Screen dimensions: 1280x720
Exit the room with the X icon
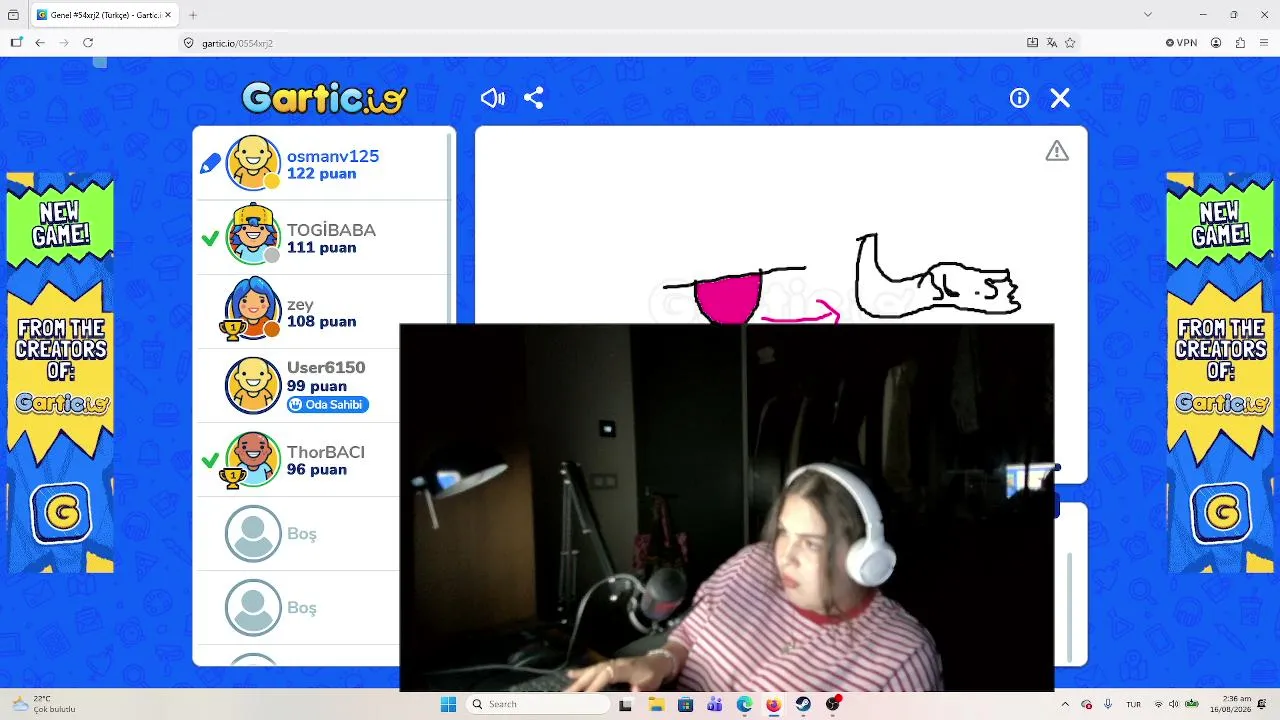pos(1060,98)
